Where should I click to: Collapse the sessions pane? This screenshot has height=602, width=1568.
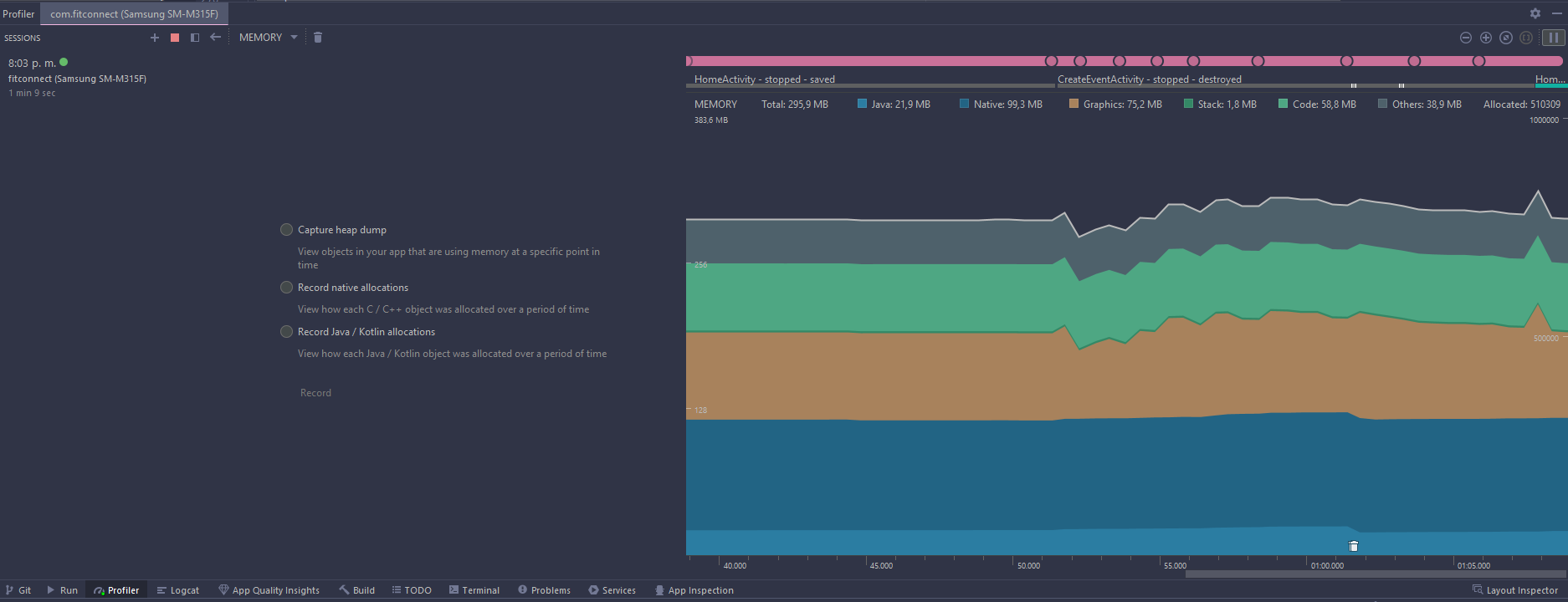click(195, 38)
